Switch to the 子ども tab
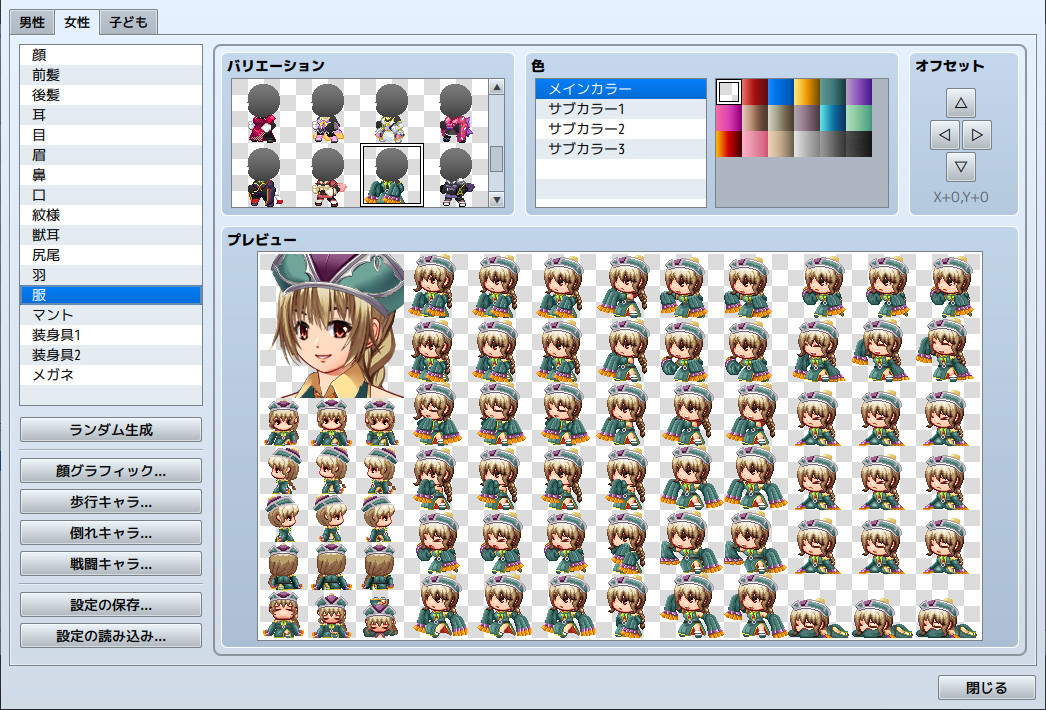The width and height of the screenshot is (1046, 710). 126,21
